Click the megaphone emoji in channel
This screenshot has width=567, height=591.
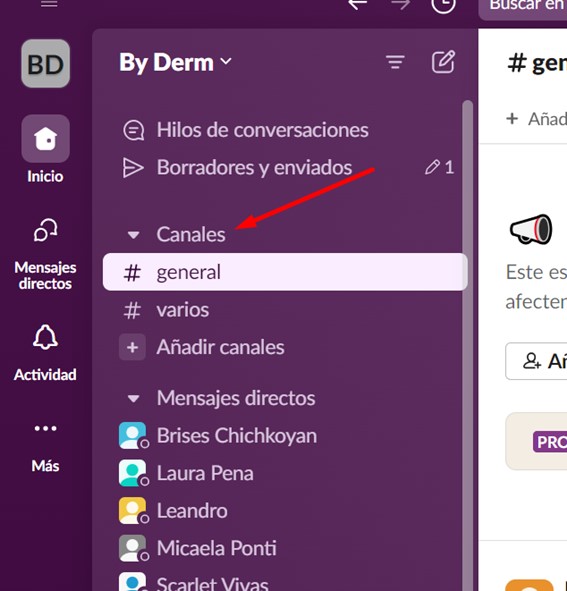click(x=531, y=229)
